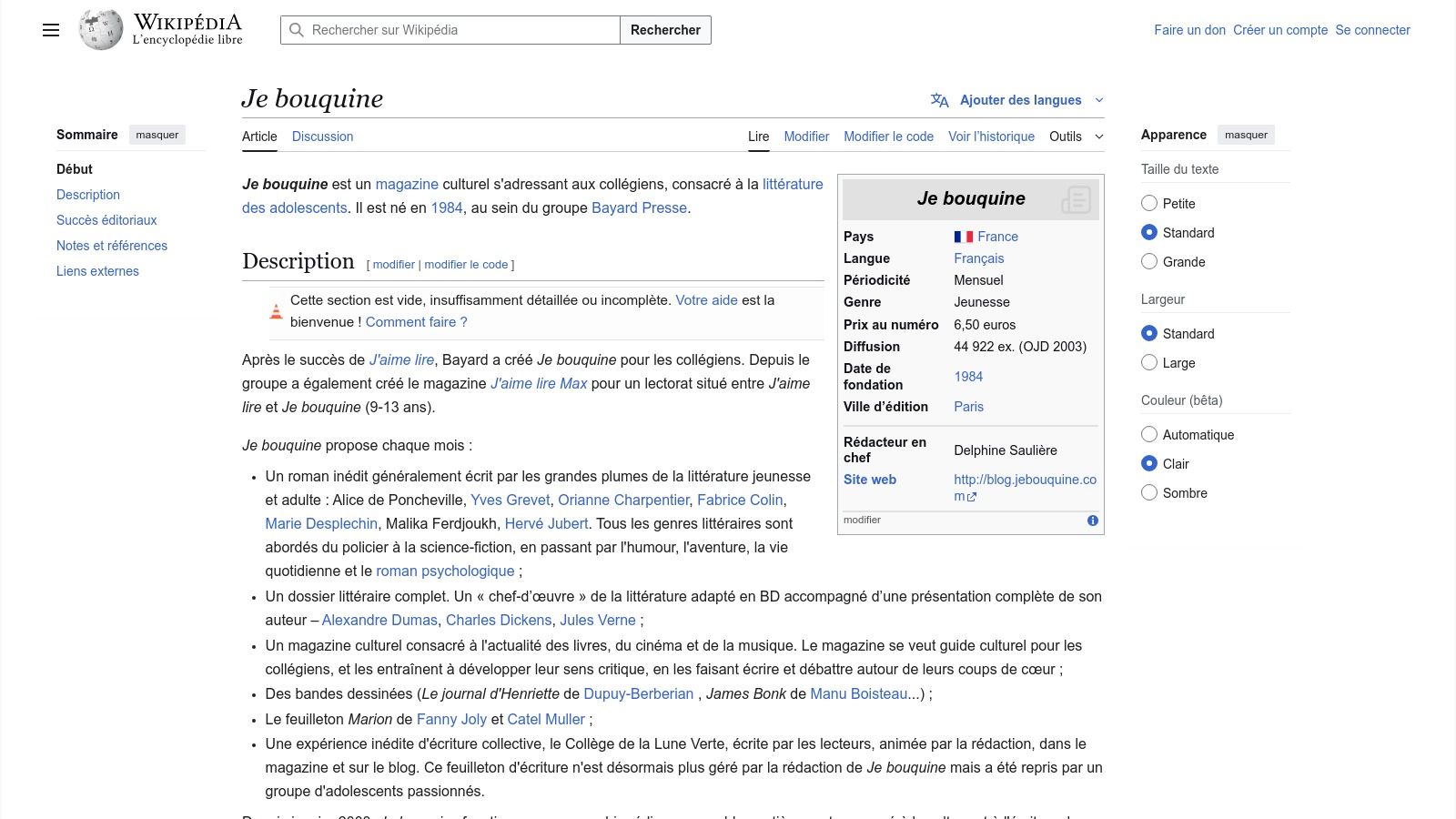Jump to Description in the table of contents
The width and height of the screenshot is (1456, 819).
88,195
